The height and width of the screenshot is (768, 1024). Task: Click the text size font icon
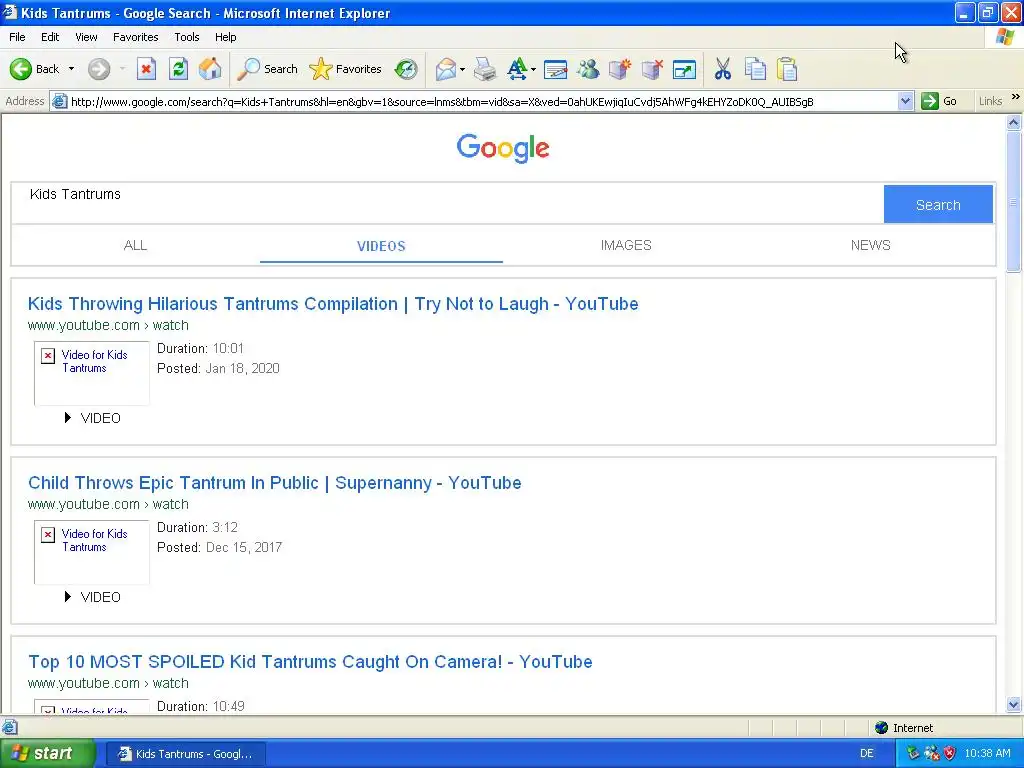[517, 69]
